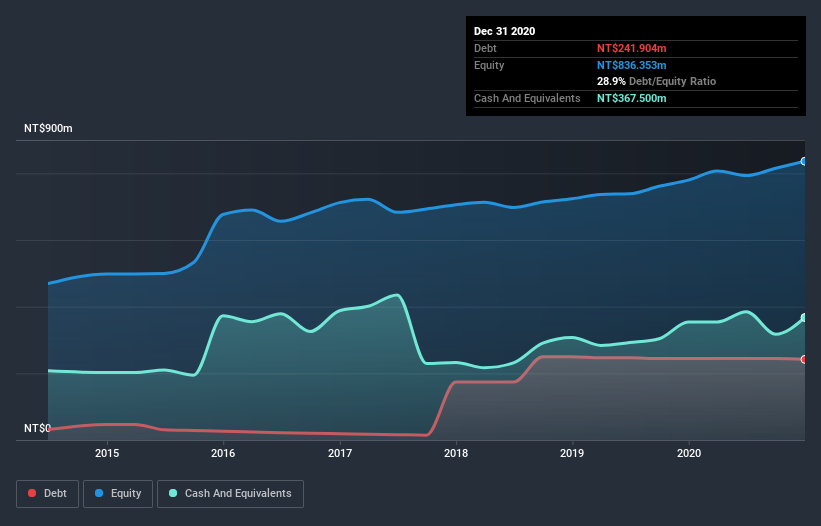Select the 2020 x-axis label
Screen dimensions: 821x526
[689, 453]
